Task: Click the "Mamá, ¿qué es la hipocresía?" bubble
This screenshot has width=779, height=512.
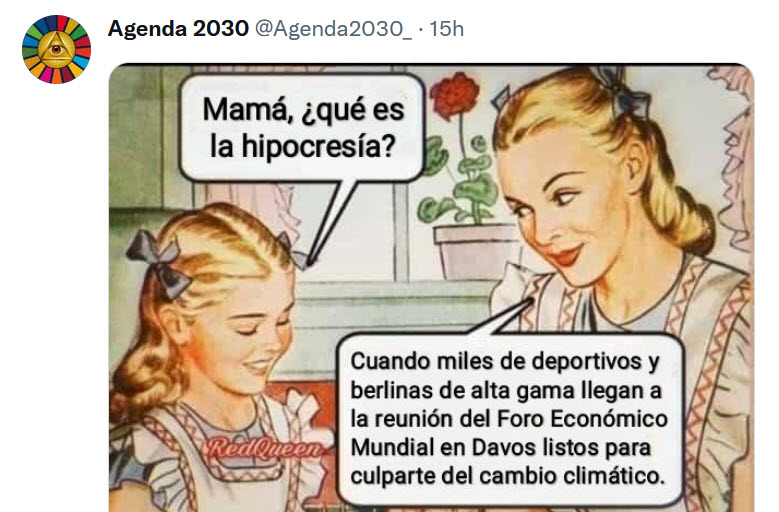Action: [x=302, y=128]
